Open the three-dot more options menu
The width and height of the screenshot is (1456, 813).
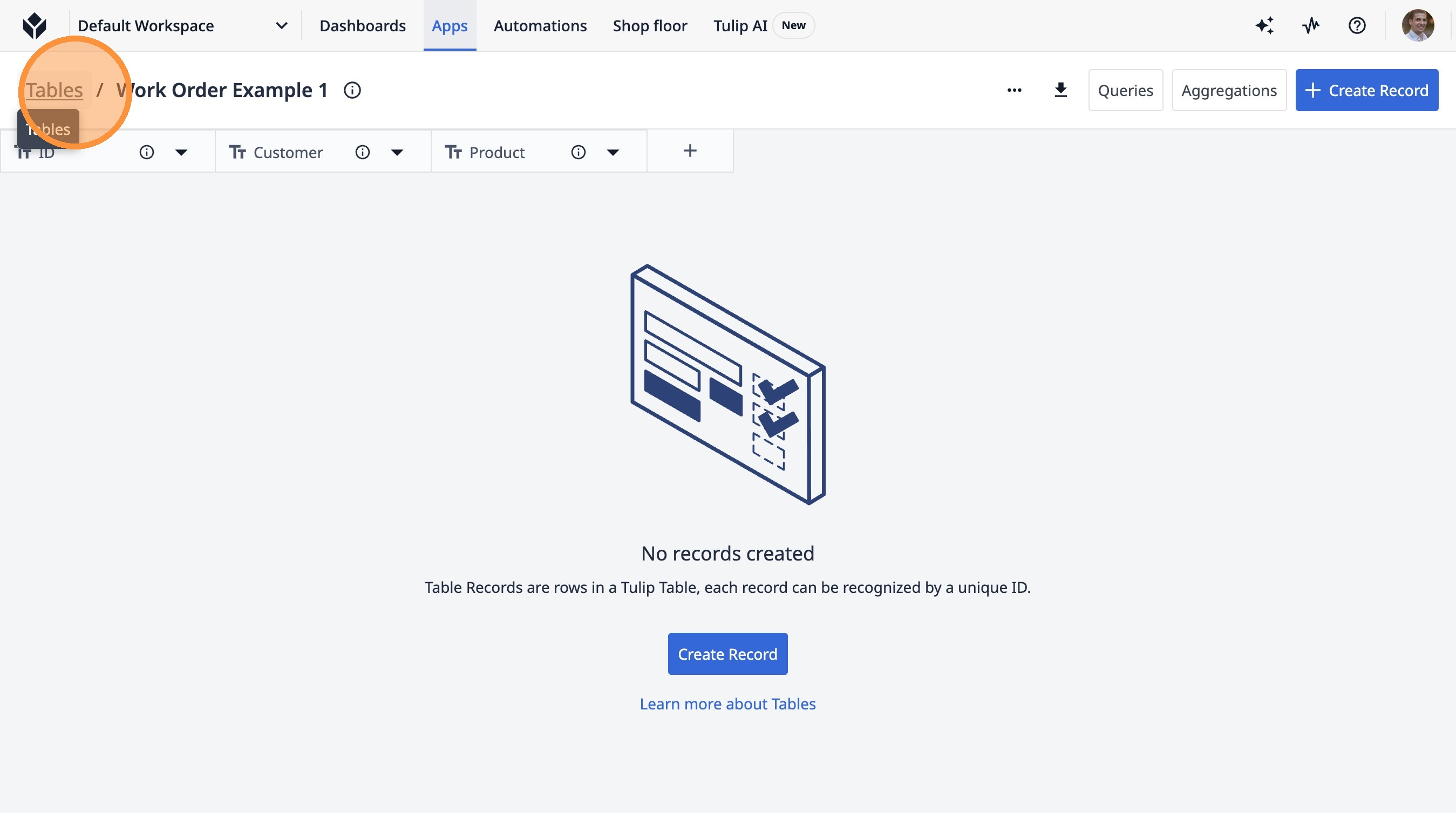1014,91
